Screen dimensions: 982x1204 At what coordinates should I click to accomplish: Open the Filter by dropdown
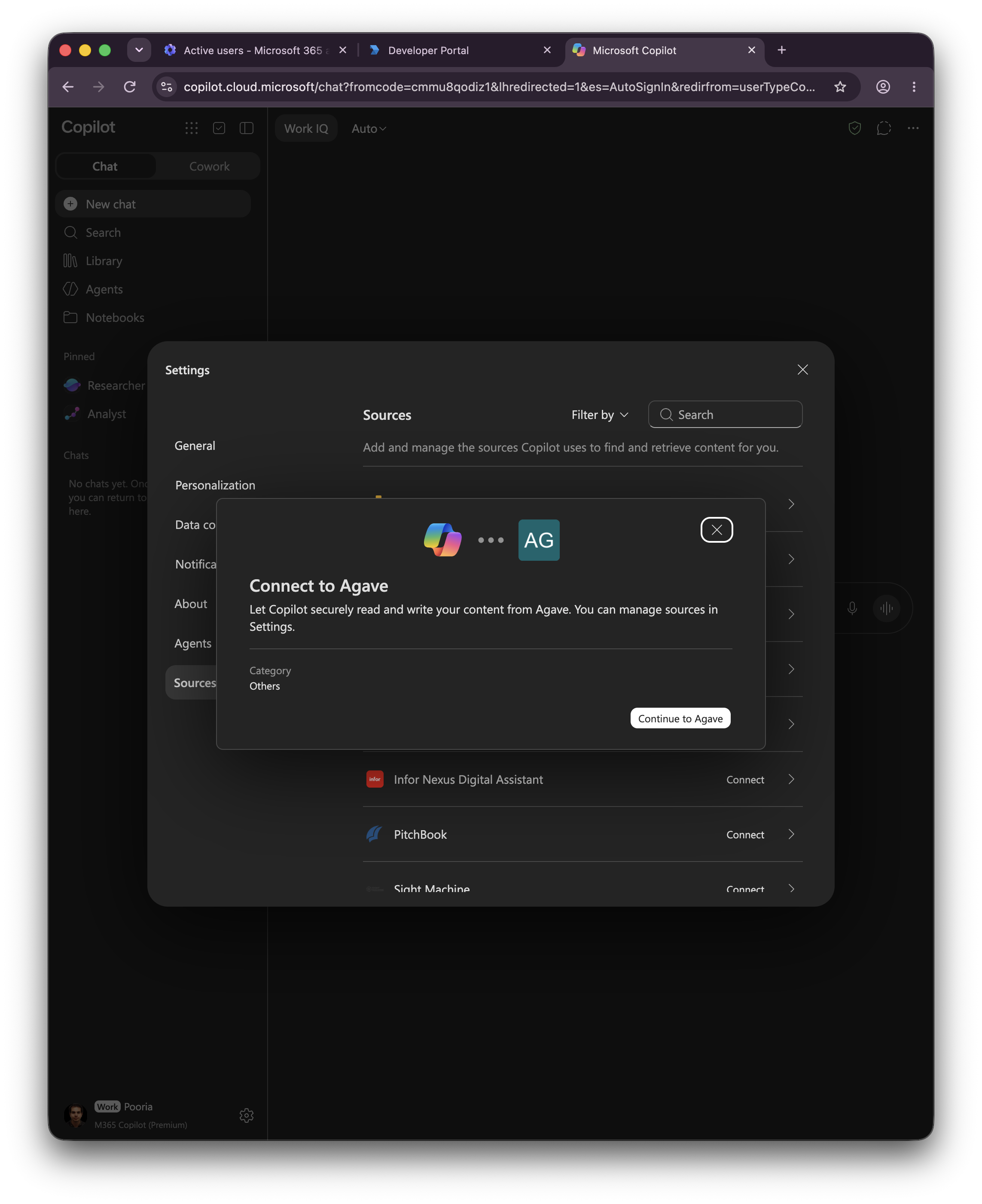(x=600, y=415)
